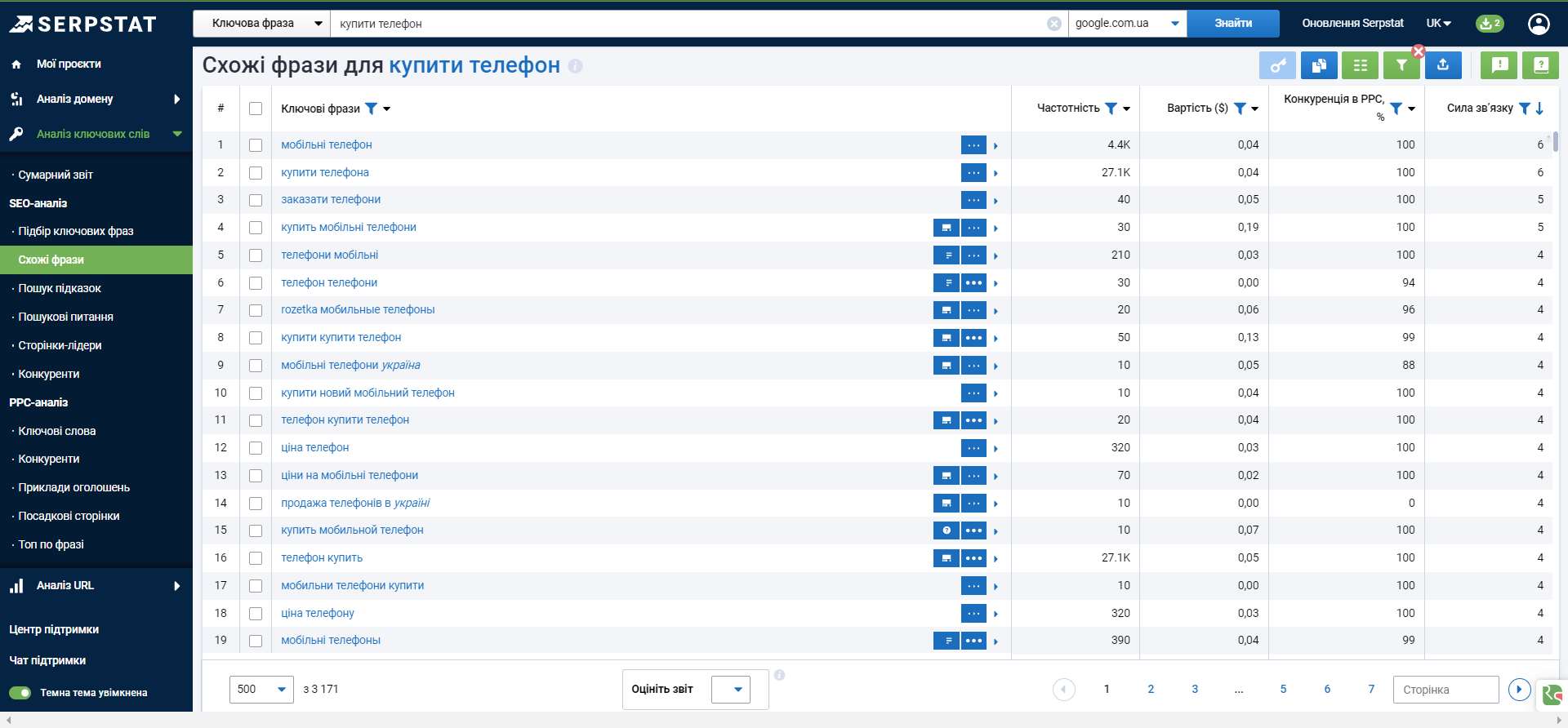
Task: Click the small arrow beside ціна телефон row
Action: pos(996,449)
